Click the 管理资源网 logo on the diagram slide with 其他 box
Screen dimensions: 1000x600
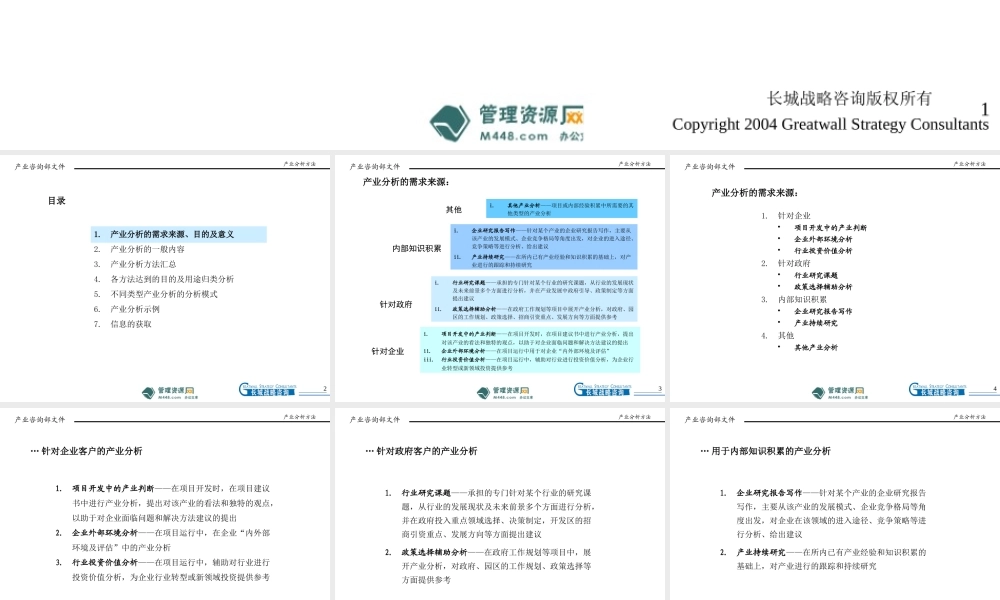(503, 392)
